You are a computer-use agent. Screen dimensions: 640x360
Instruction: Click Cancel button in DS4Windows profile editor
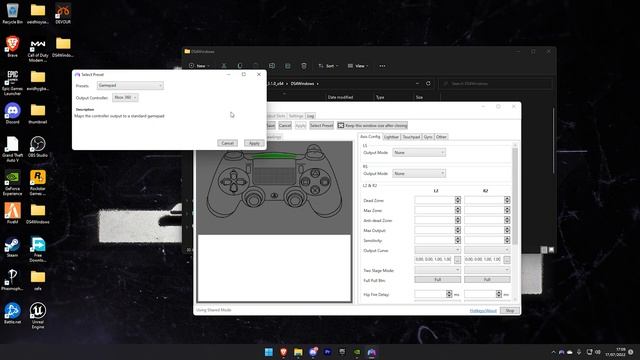(x=285, y=125)
